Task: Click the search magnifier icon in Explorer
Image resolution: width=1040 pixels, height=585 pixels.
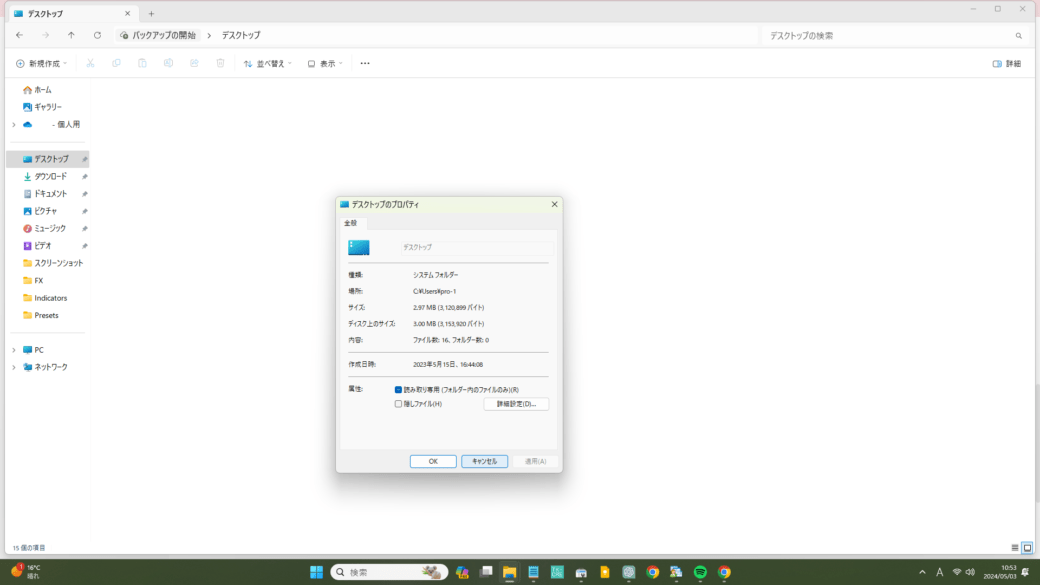Action: click(x=1019, y=36)
